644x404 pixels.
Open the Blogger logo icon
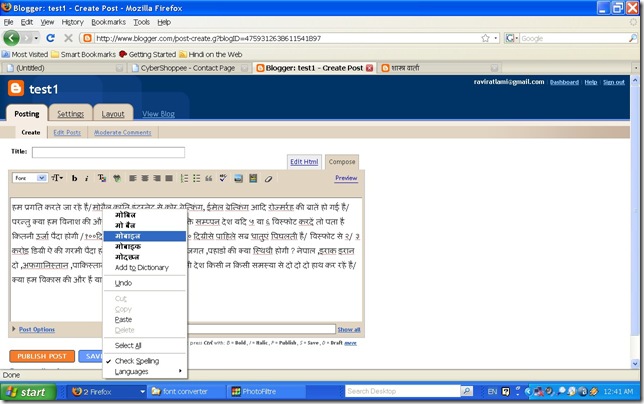click(x=16, y=88)
